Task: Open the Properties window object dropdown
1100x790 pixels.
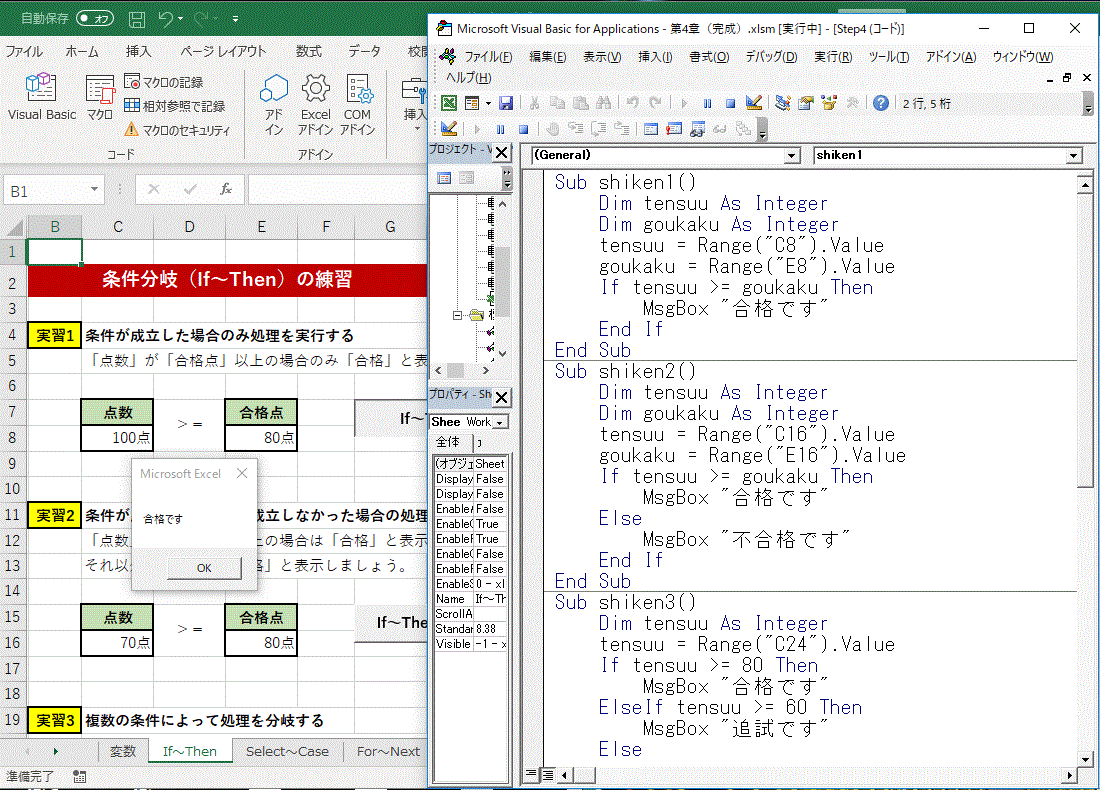Action: tap(499, 422)
